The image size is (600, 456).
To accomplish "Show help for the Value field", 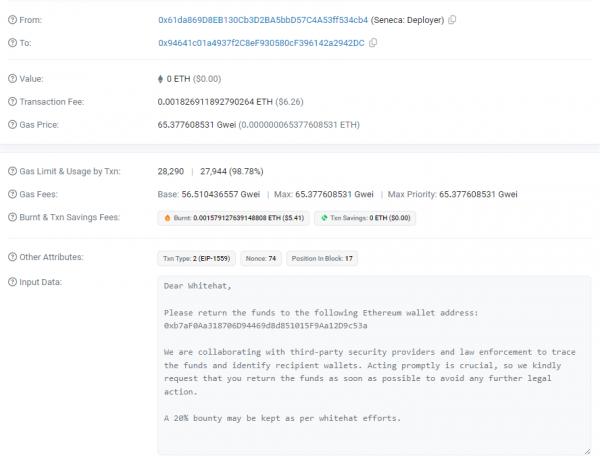I will [x=11, y=78].
